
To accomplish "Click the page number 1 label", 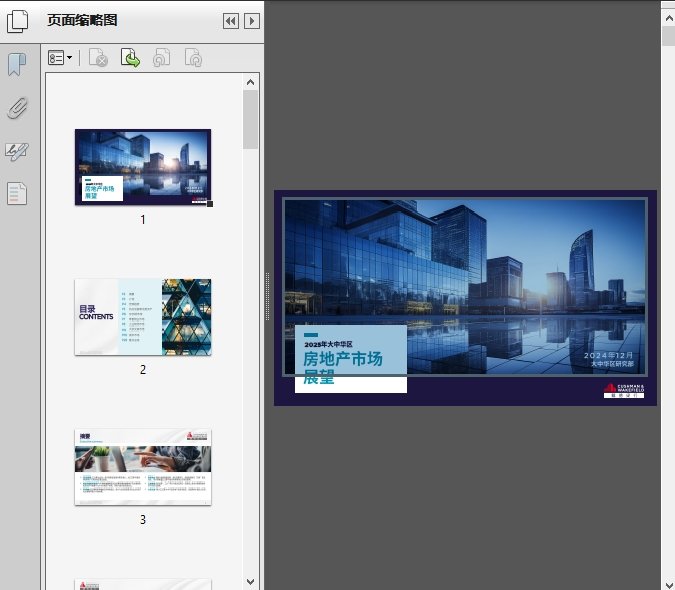I will pos(143,220).
